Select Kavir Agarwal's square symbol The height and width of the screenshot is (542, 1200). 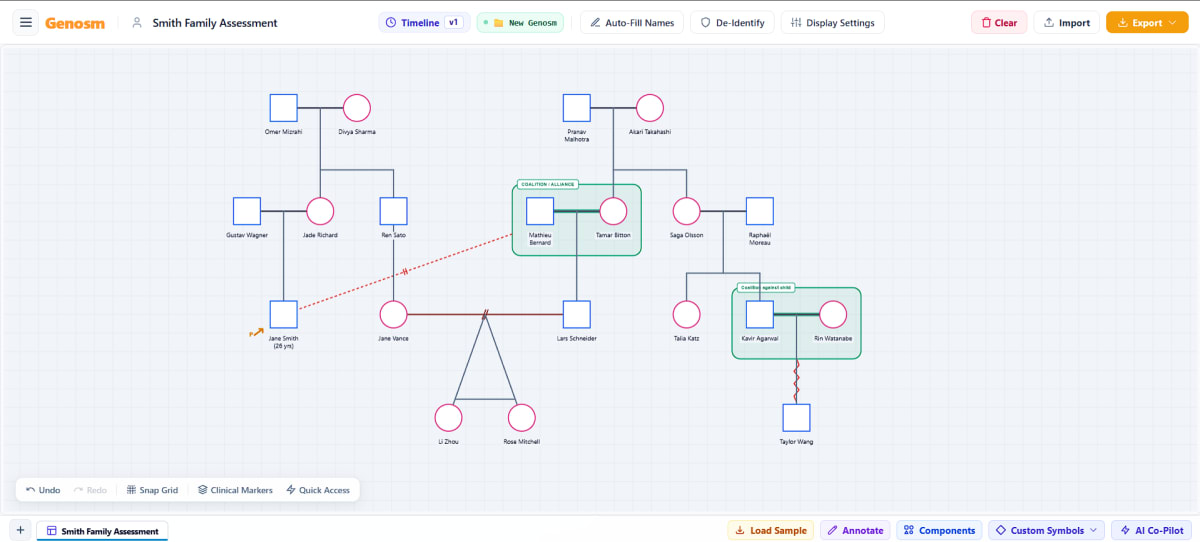click(x=760, y=314)
